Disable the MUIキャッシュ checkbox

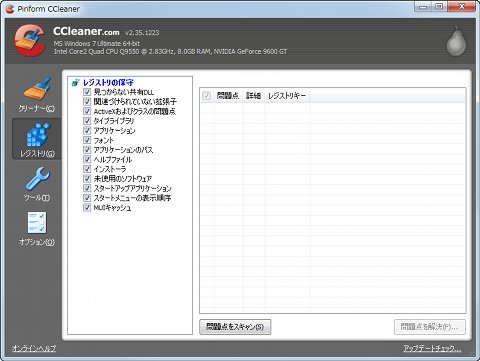pyautogui.click(x=87, y=208)
